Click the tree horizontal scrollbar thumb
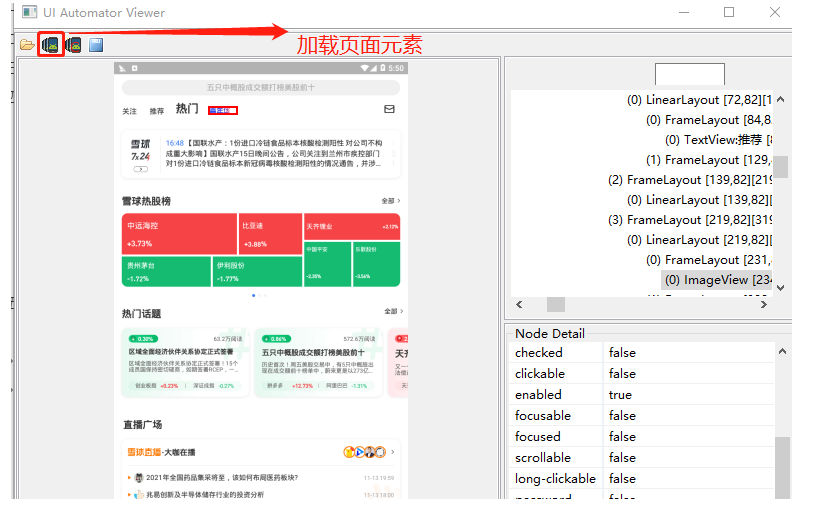Screen dimensions: 830x510 point(556,305)
